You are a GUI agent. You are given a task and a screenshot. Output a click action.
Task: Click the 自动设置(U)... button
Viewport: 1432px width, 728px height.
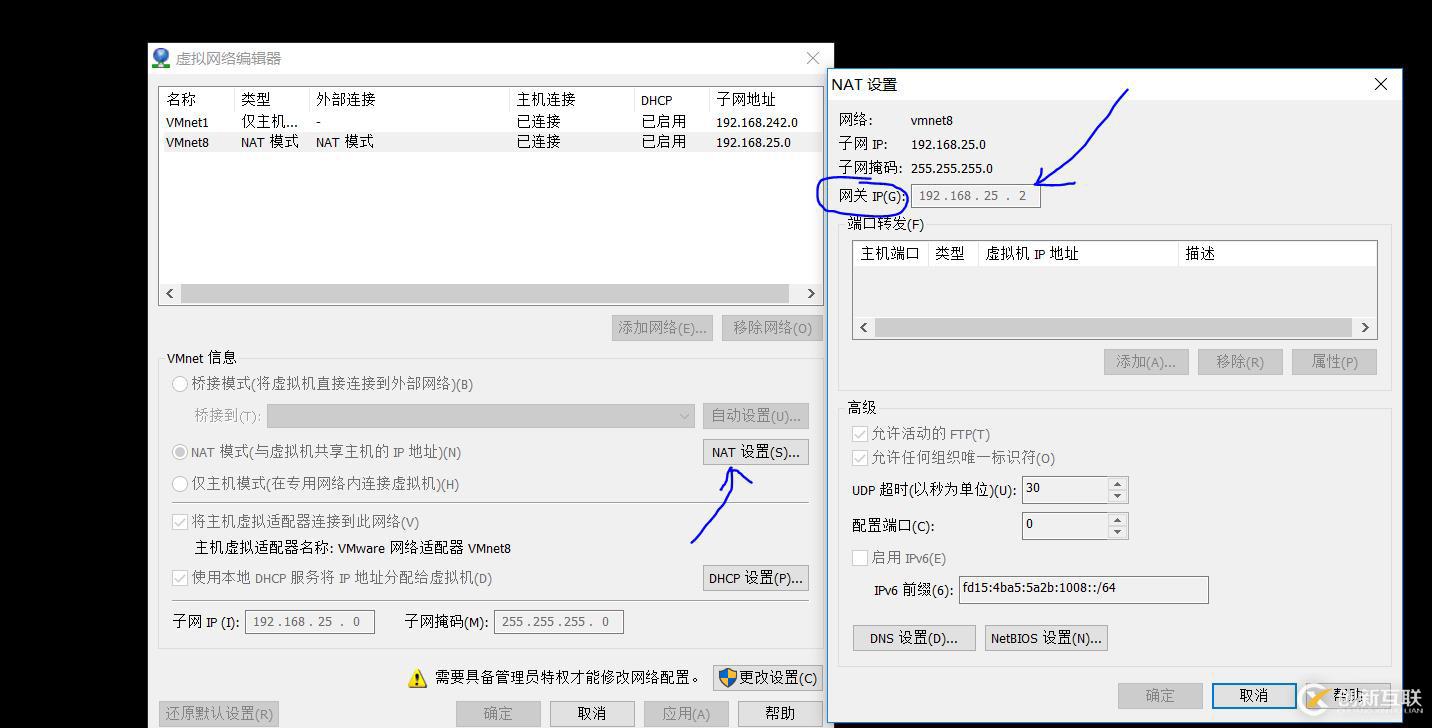click(756, 416)
